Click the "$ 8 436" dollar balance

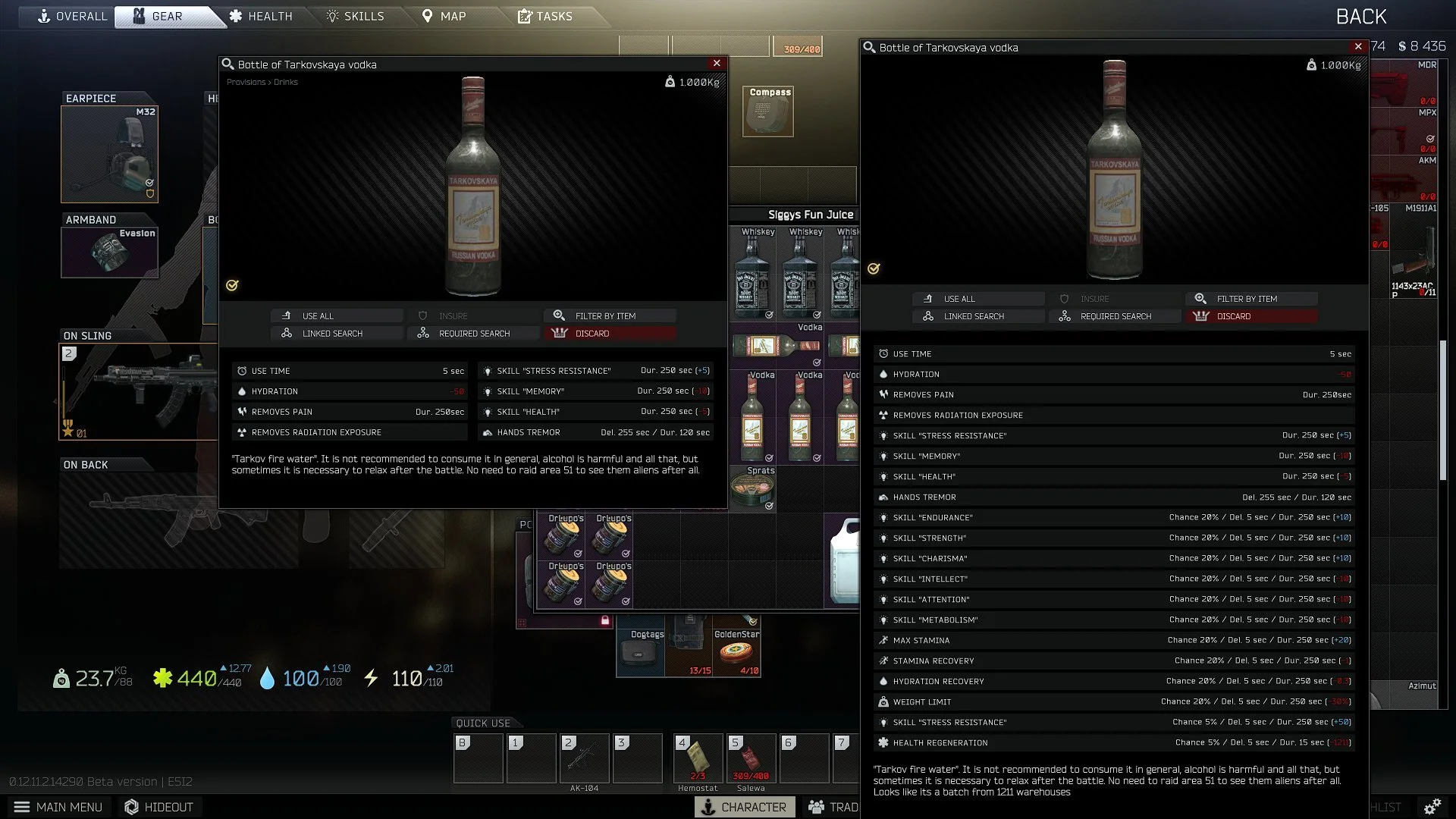coord(1422,46)
